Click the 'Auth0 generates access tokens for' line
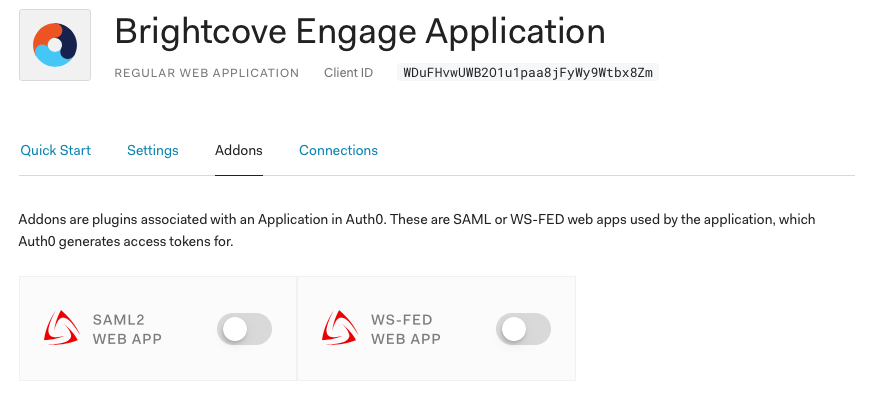 tap(126, 242)
